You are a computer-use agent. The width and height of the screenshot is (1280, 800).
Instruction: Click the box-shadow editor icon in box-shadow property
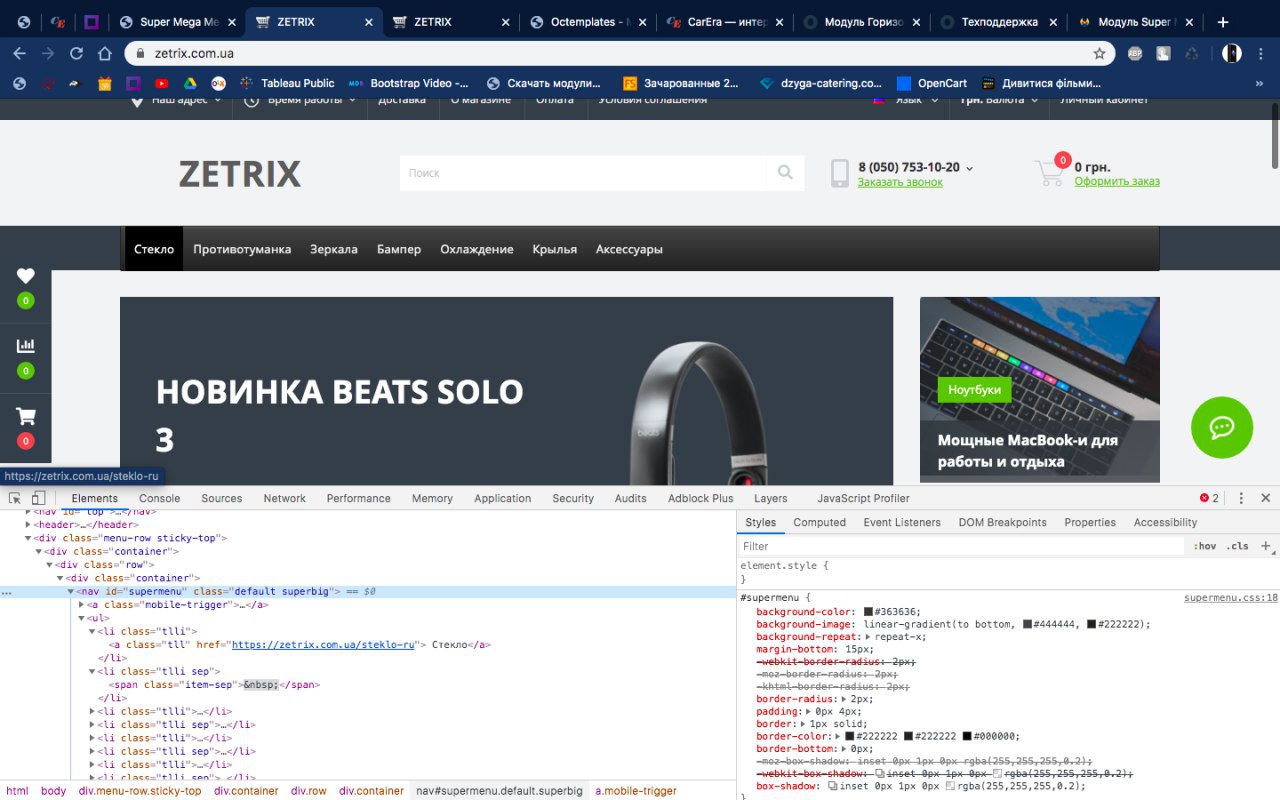click(x=833, y=786)
